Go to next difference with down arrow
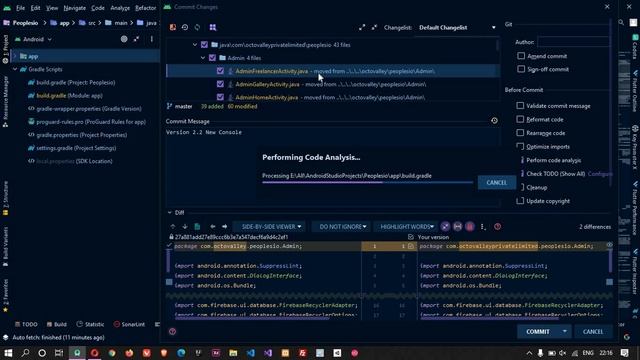The image size is (640, 360). click(185, 227)
